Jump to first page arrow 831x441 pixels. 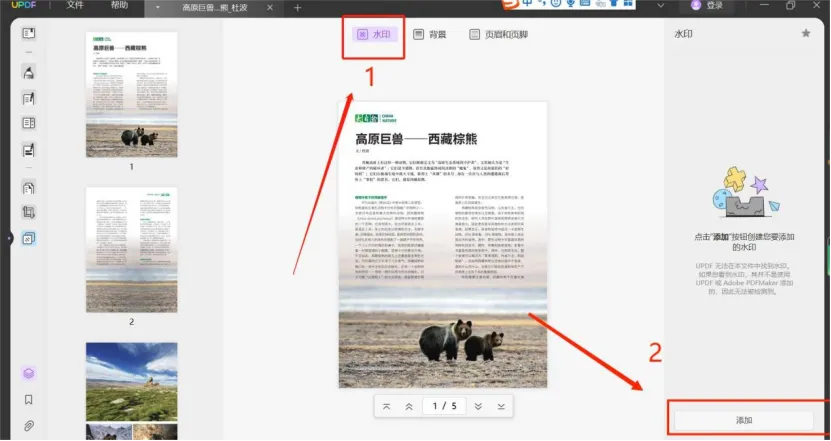coord(387,406)
